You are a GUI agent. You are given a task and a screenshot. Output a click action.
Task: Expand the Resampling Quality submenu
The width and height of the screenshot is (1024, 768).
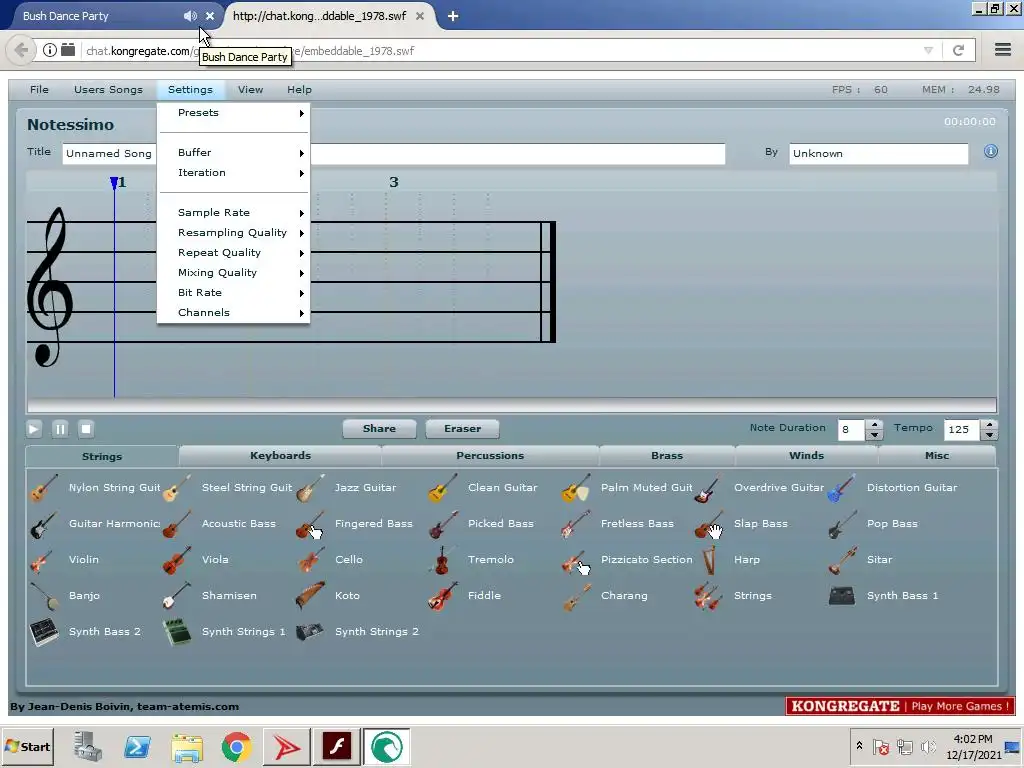click(x=233, y=233)
